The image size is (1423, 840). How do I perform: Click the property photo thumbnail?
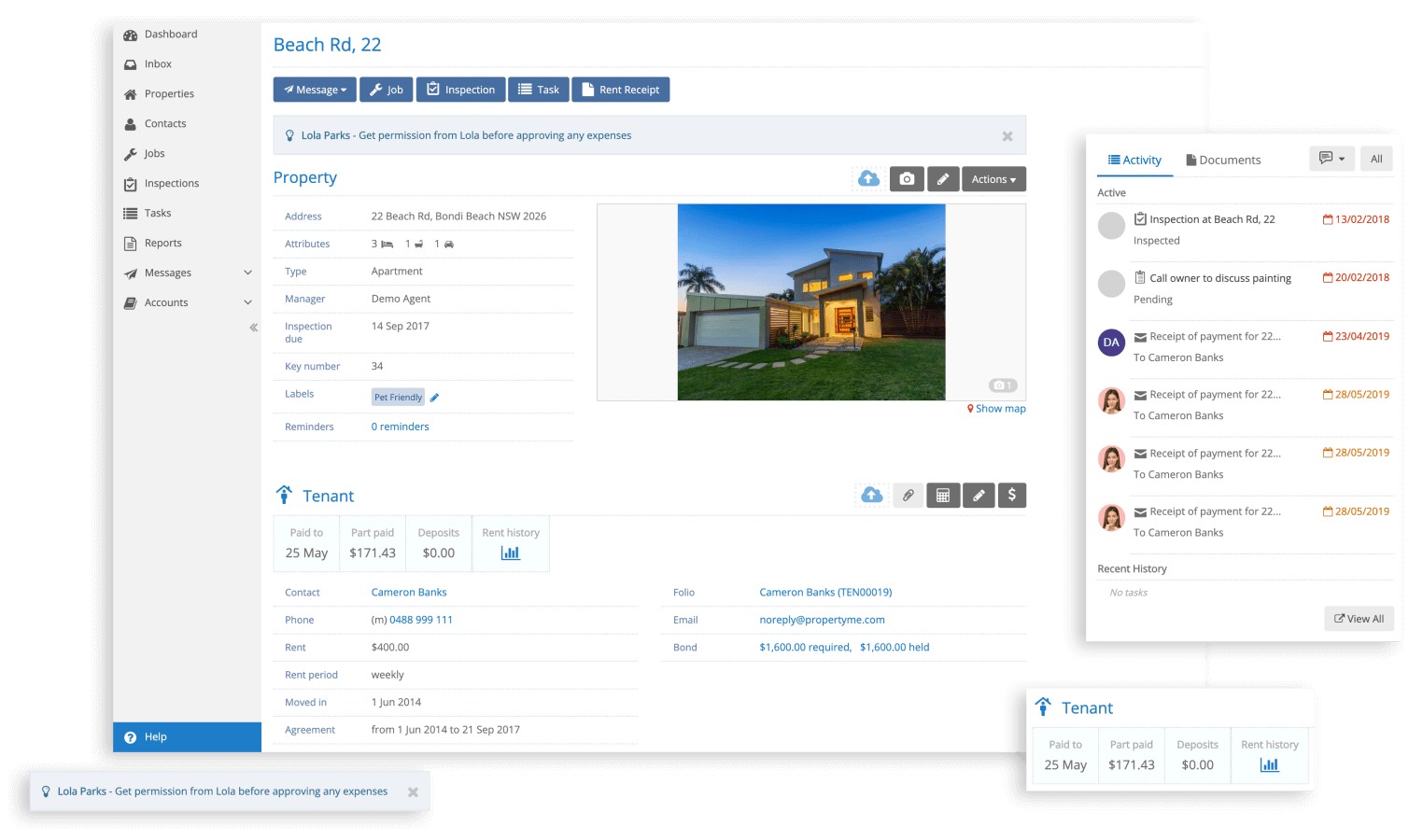[810, 301]
